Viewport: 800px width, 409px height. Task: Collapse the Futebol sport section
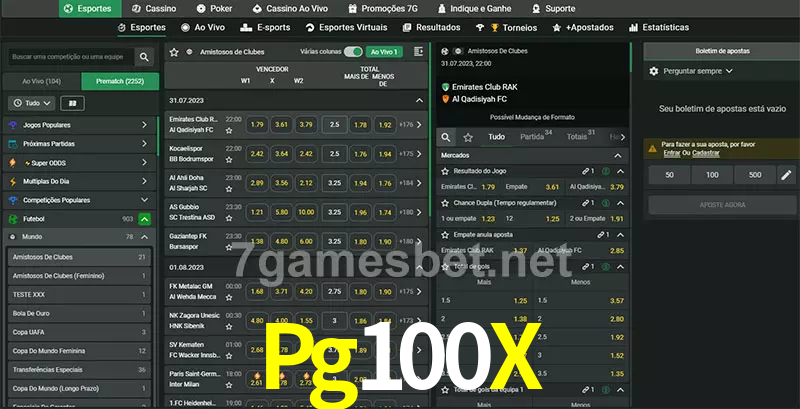145,218
